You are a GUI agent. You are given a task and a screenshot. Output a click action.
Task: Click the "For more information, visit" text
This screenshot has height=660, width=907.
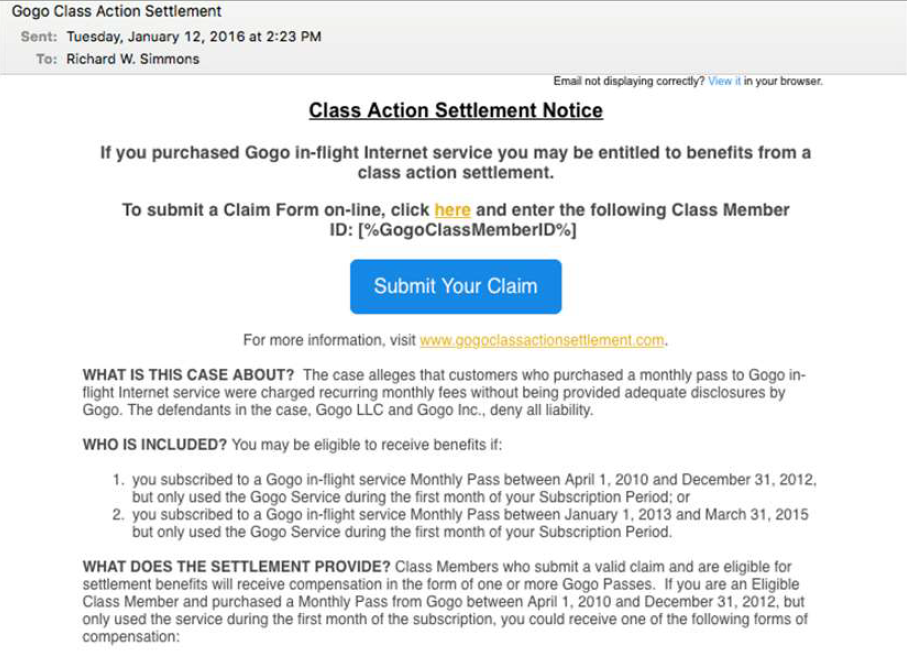(329, 340)
